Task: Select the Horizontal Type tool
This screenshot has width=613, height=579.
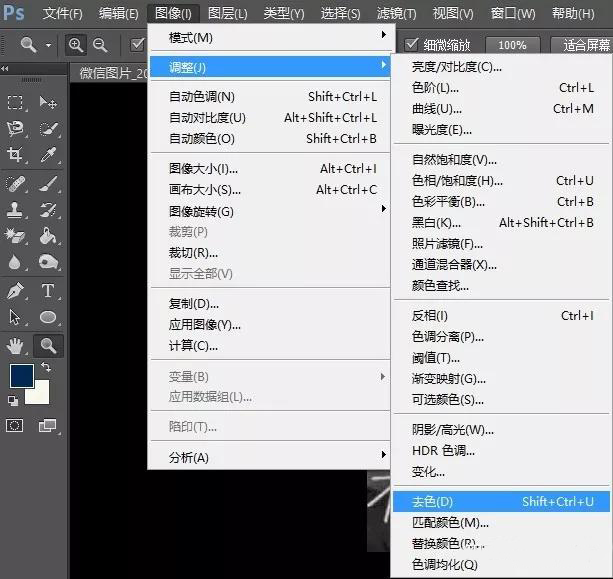Action: (x=47, y=291)
